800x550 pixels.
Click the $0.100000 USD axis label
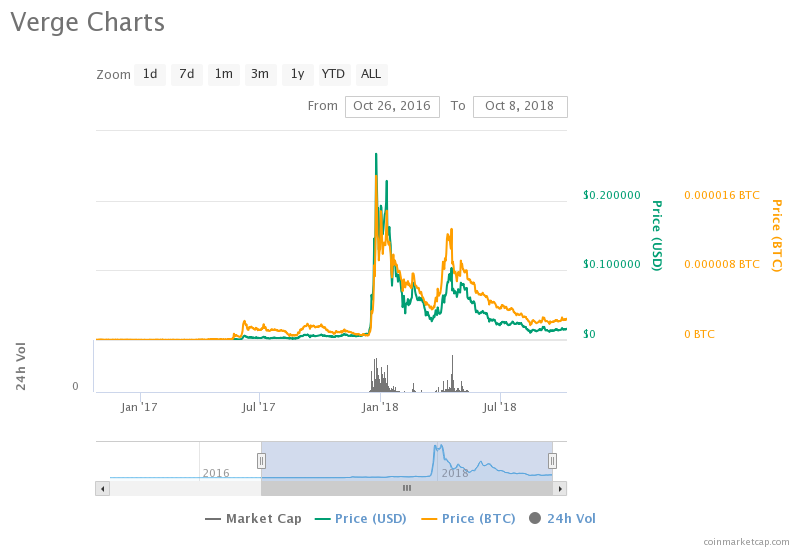612,264
